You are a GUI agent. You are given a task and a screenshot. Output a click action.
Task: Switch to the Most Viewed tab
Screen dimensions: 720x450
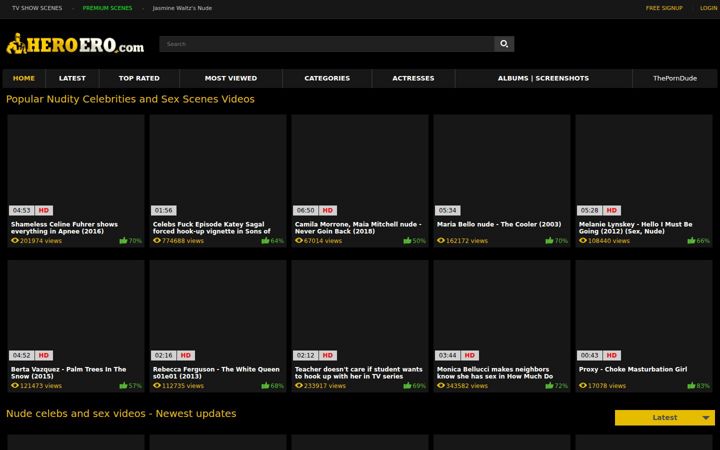click(x=231, y=79)
